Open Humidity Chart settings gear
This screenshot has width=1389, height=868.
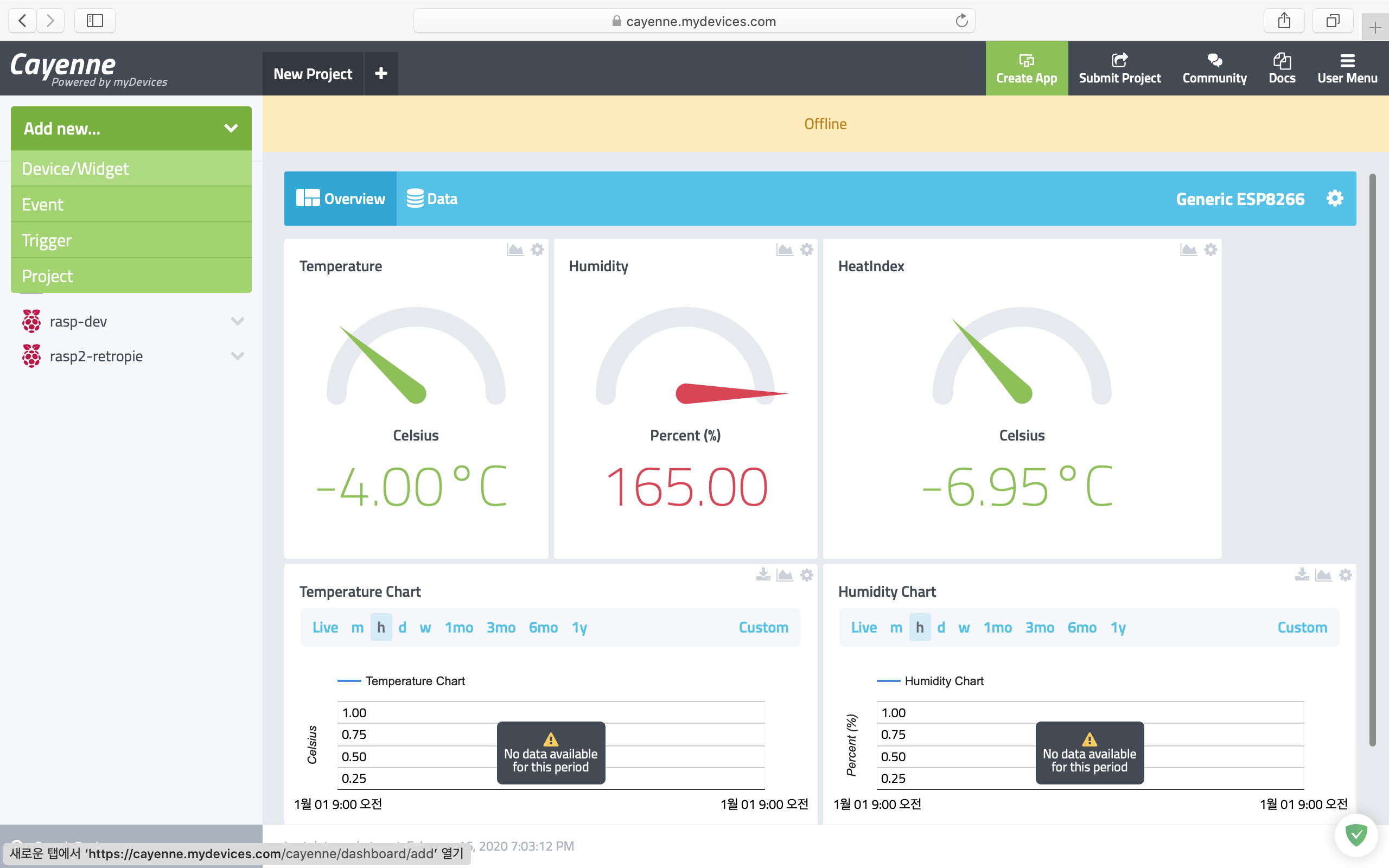(1345, 575)
